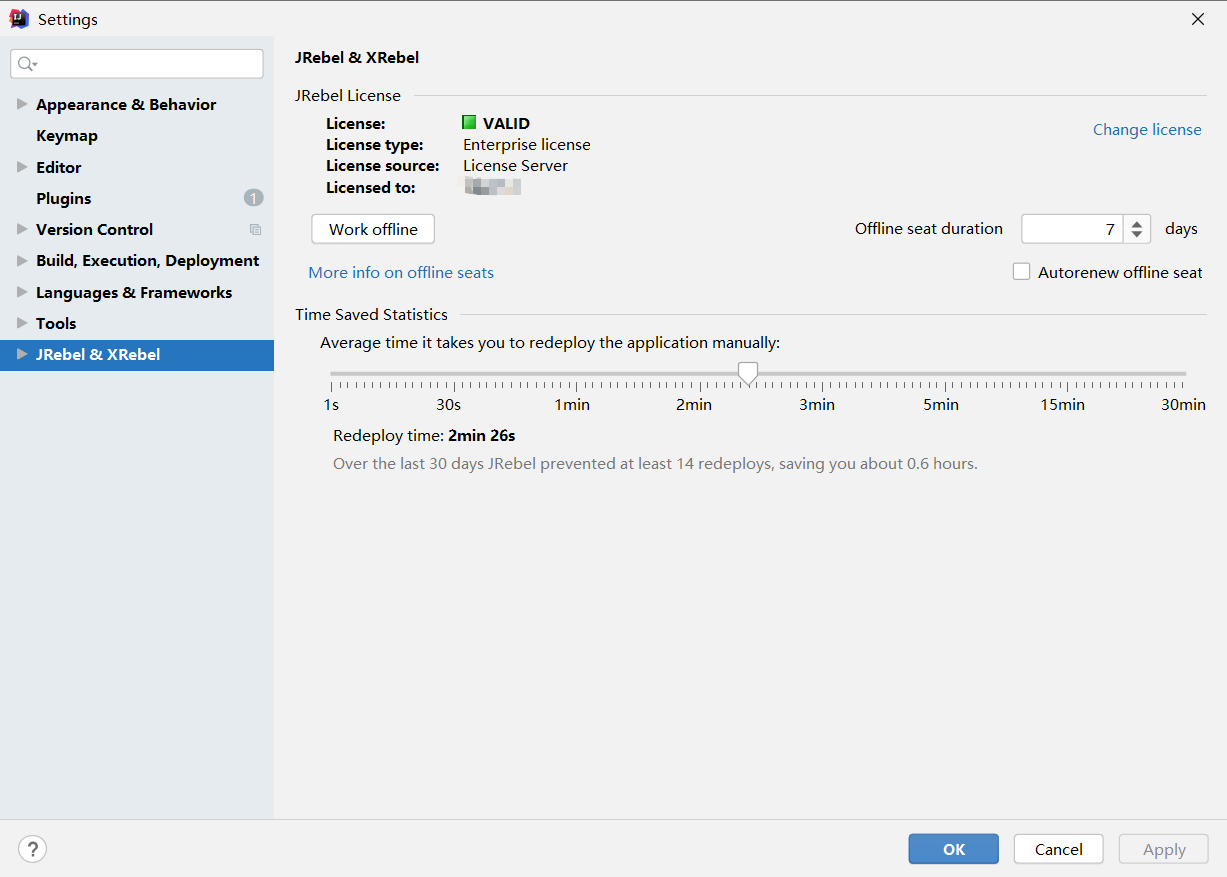Select JRebel & XRebel settings entry

[137, 355]
